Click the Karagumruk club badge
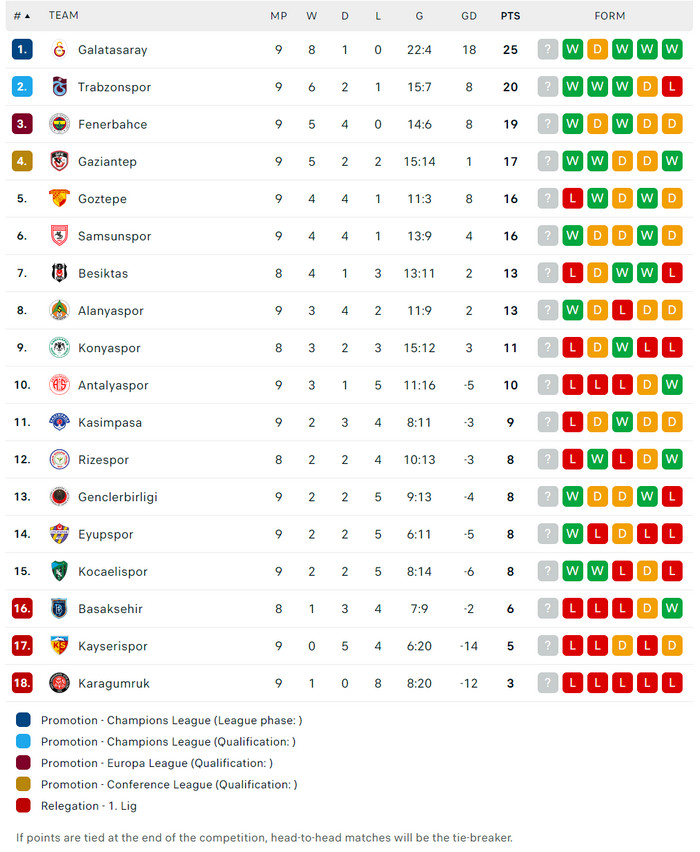 click(x=59, y=683)
